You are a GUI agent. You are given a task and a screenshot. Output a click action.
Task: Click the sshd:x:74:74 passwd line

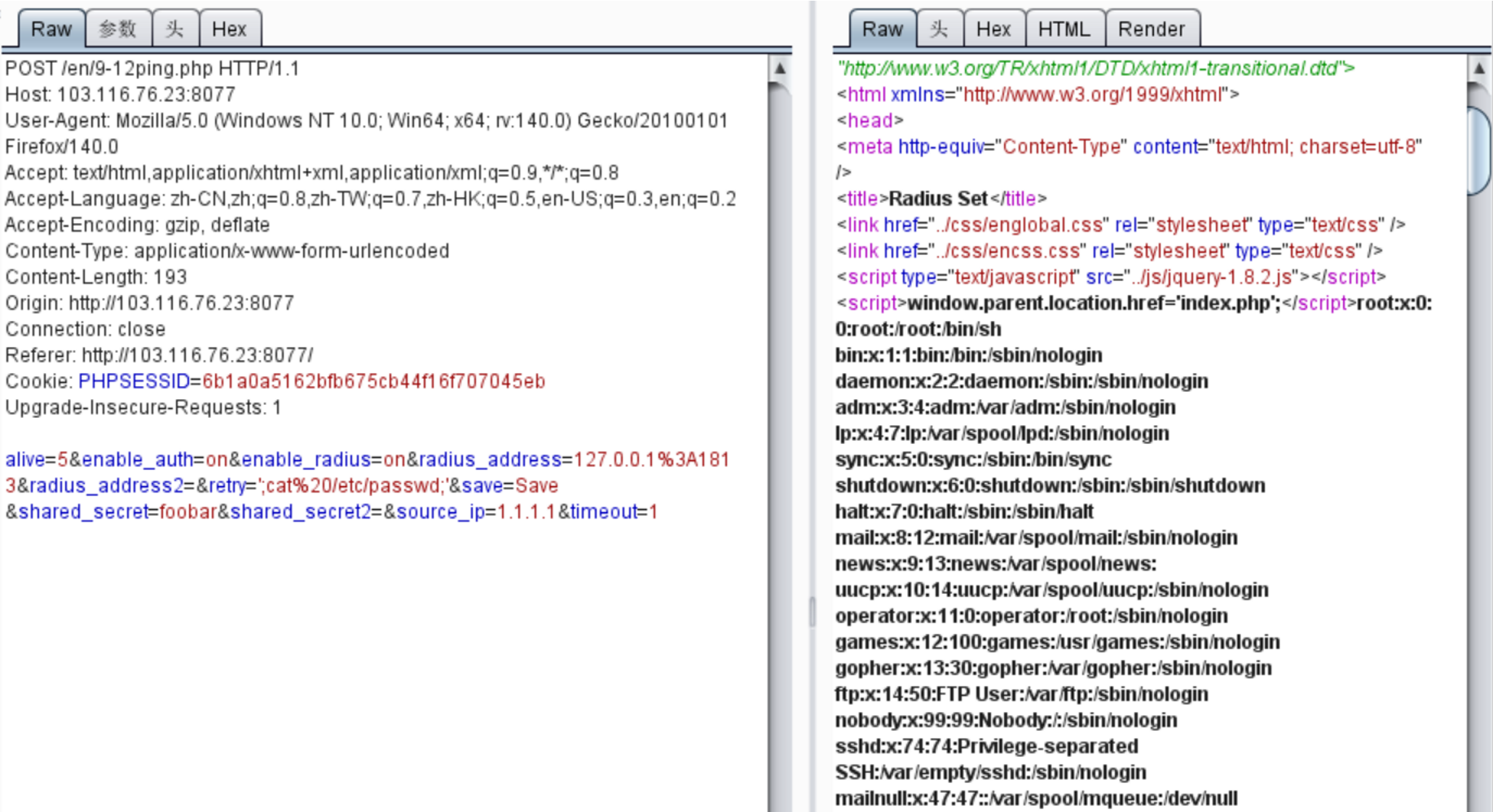(x=991, y=760)
